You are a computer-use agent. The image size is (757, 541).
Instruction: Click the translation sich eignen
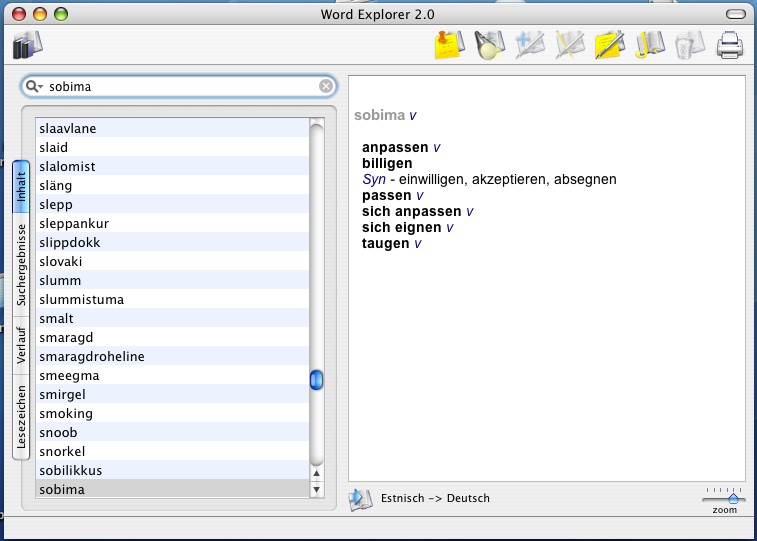pos(402,227)
